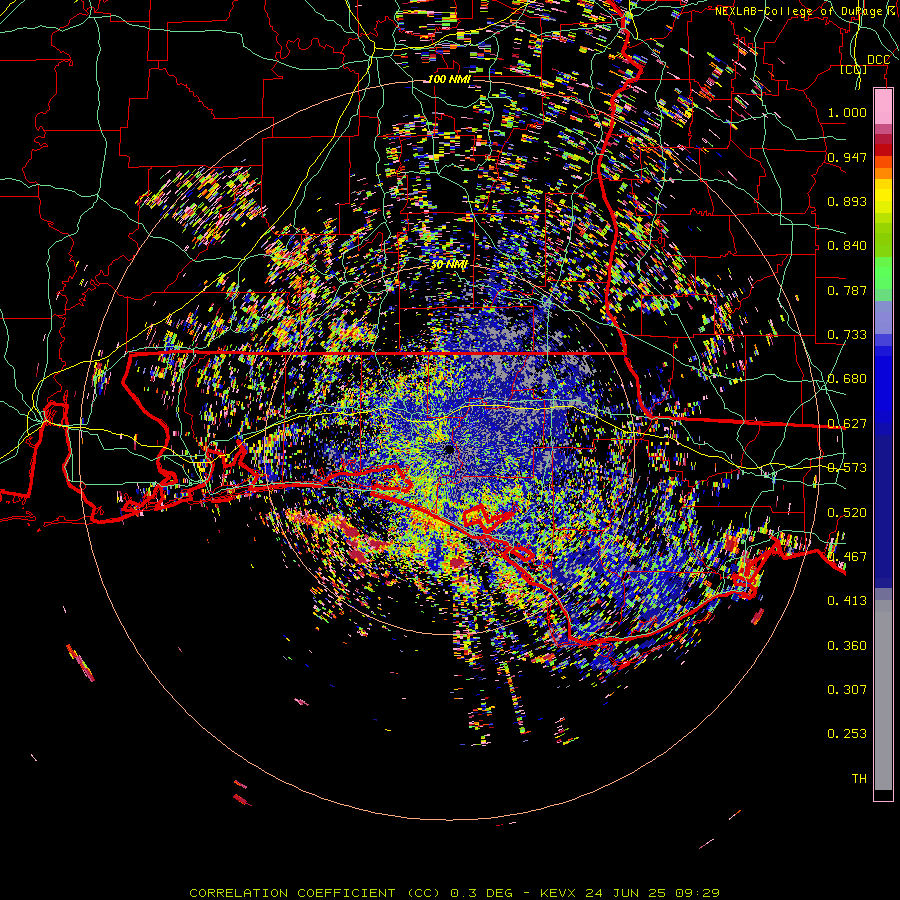This screenshot has height=900, width=900.
Task: Select the 0.413 legend value
Action: (847, 601)
